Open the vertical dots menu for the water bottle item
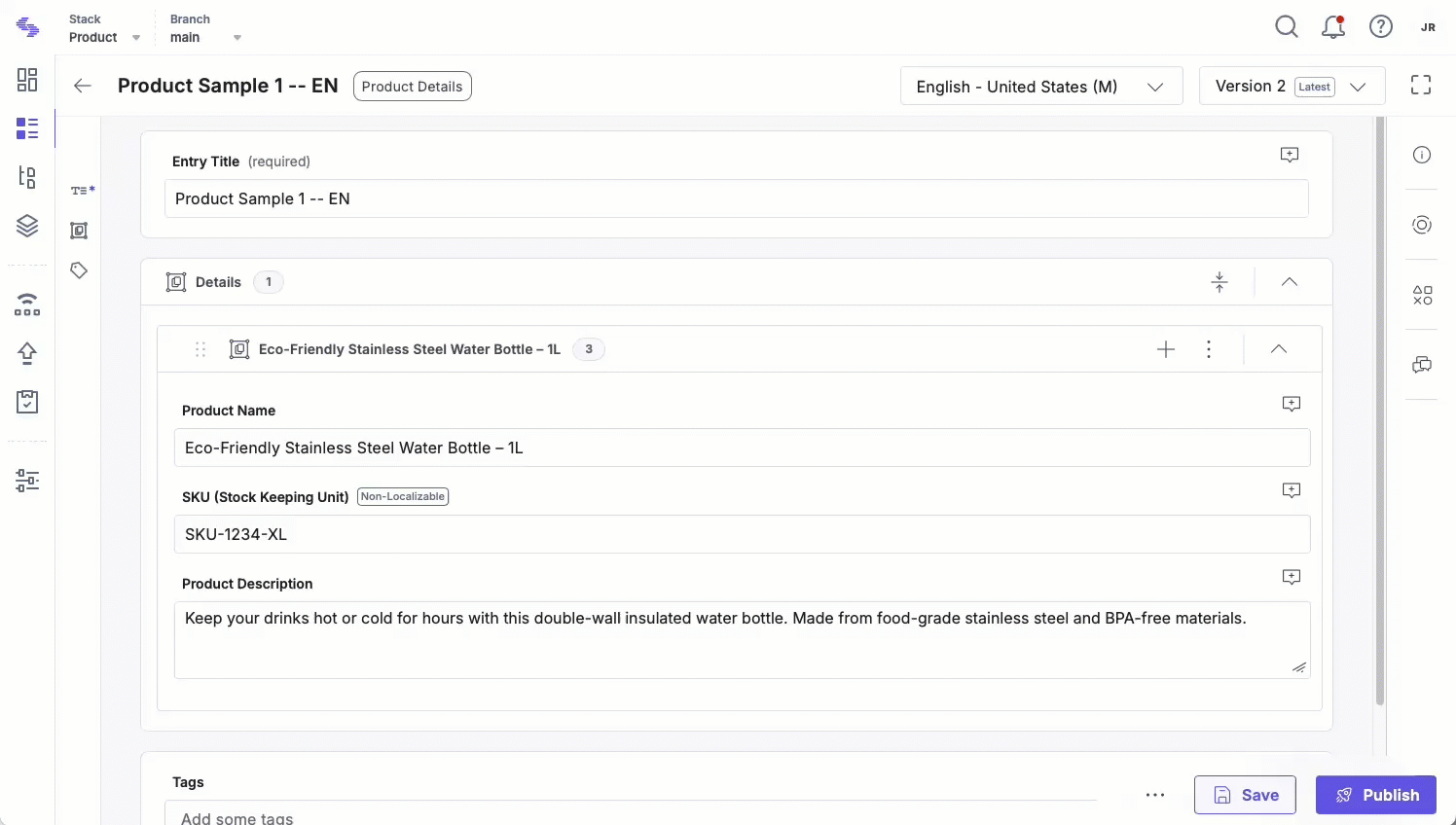The width and height of the screenshot is (1456, 825). [1209, 349]
